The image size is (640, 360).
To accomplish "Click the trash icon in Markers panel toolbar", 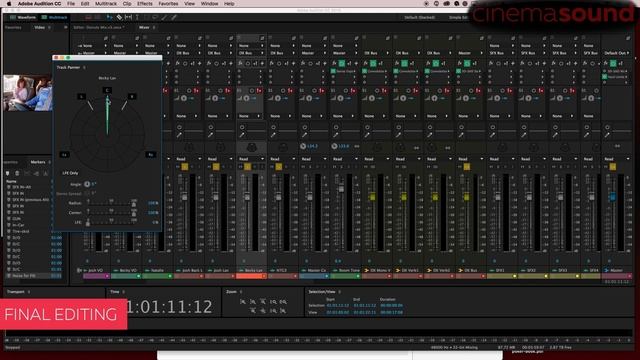I will click(17, 173).
